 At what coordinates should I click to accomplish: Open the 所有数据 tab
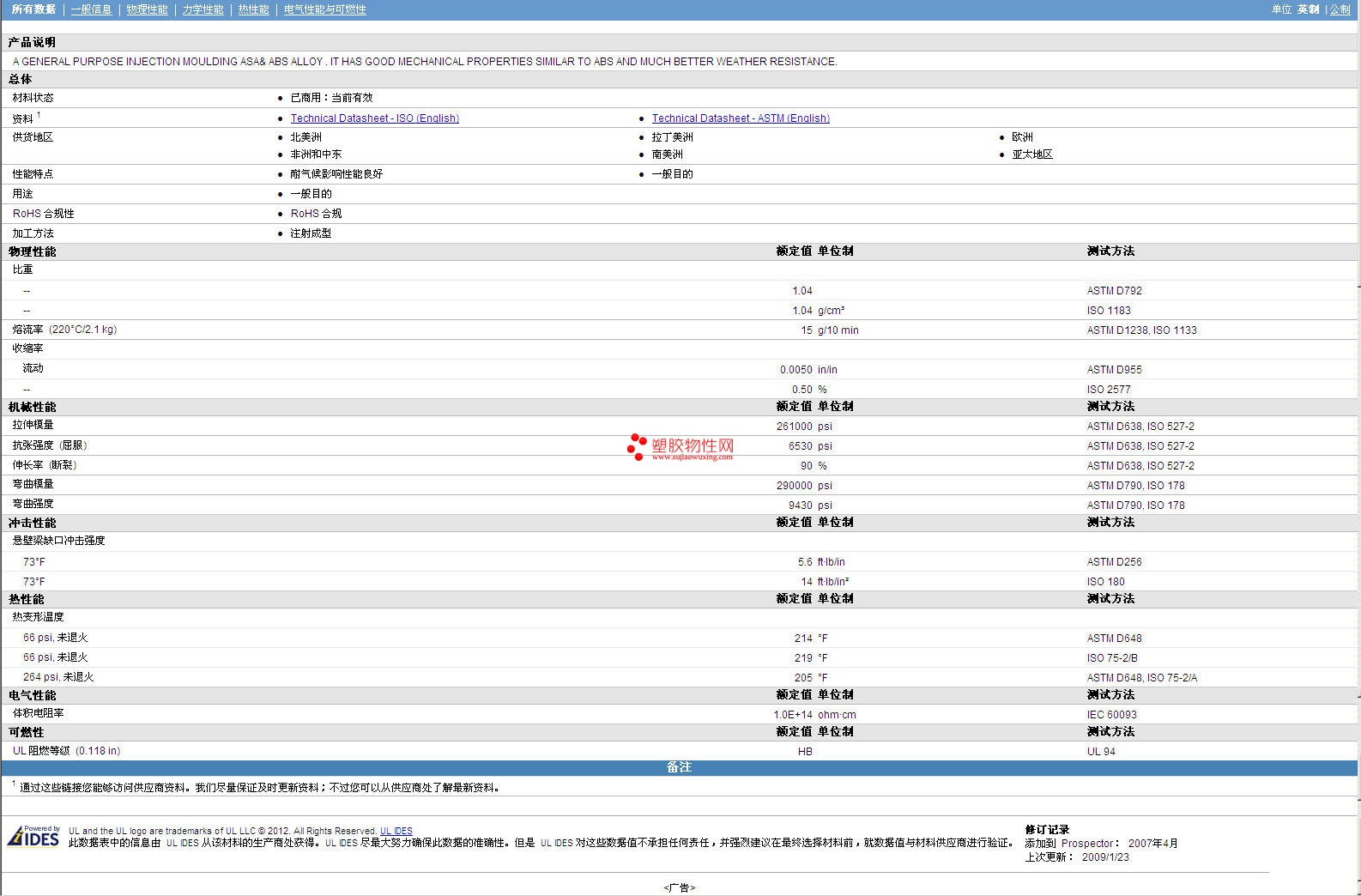[x=33, y=9]
